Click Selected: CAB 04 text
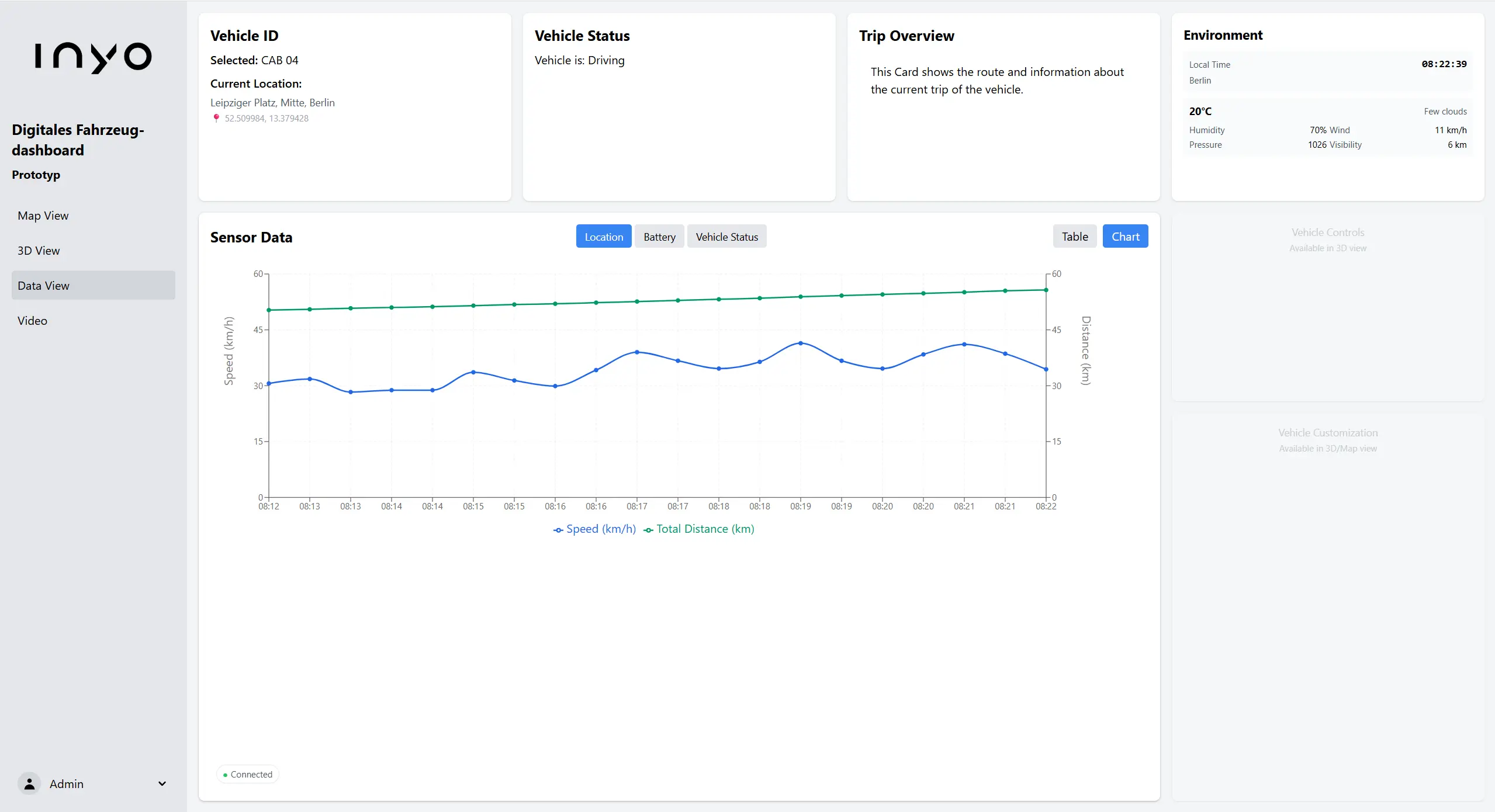 click(254, 61)
